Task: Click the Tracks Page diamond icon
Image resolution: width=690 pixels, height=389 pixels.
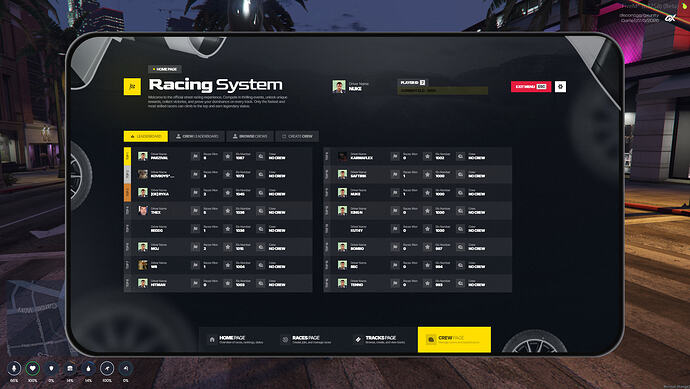Action: [358, 339]
